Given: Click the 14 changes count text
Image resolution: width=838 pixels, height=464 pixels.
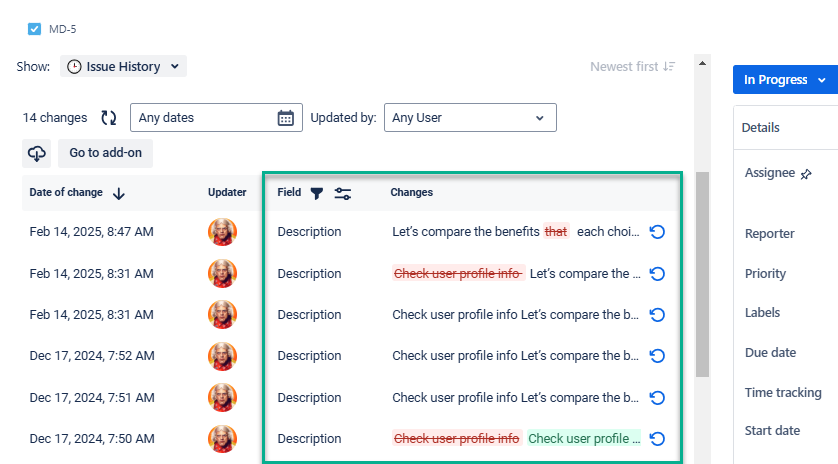Looking at the screenshot, I should [x=55, y=118].
